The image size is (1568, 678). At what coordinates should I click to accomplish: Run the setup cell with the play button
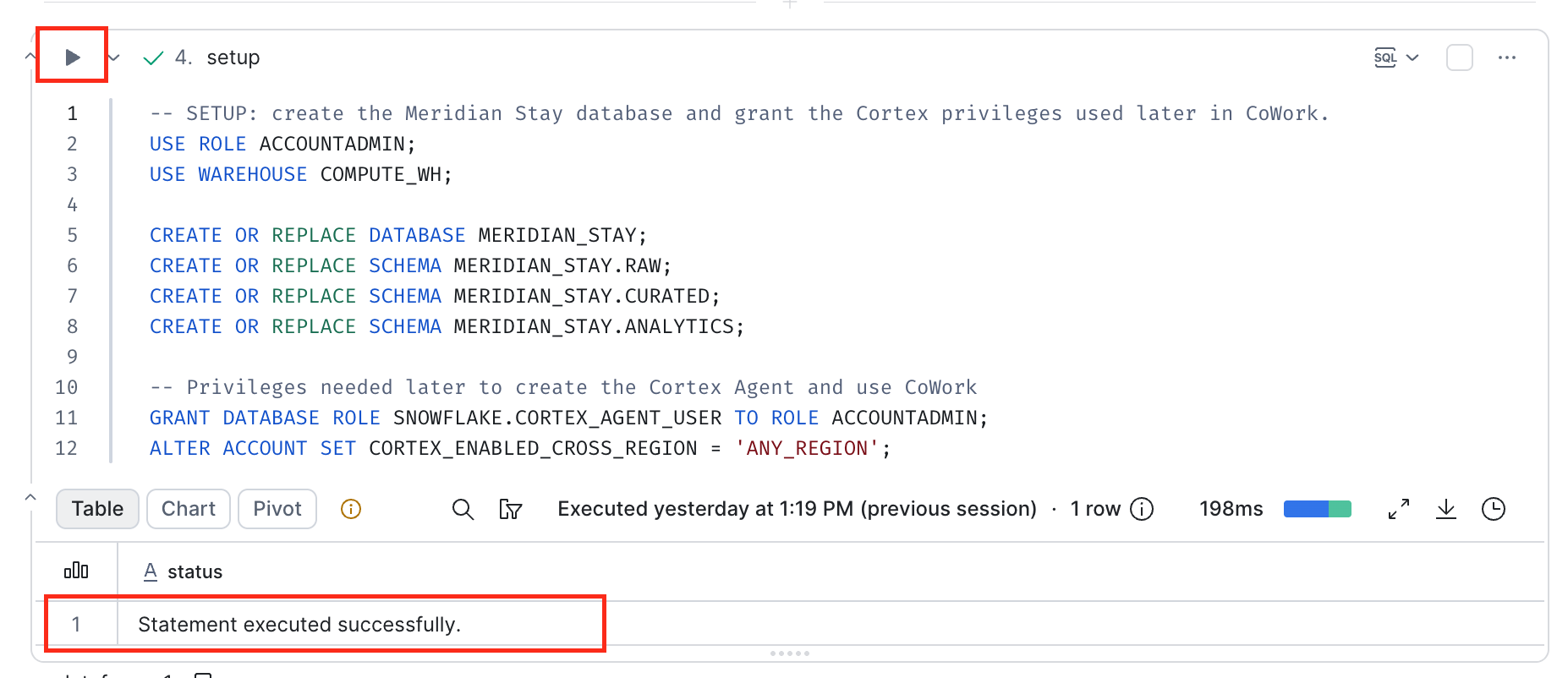(x=73, y=57)
